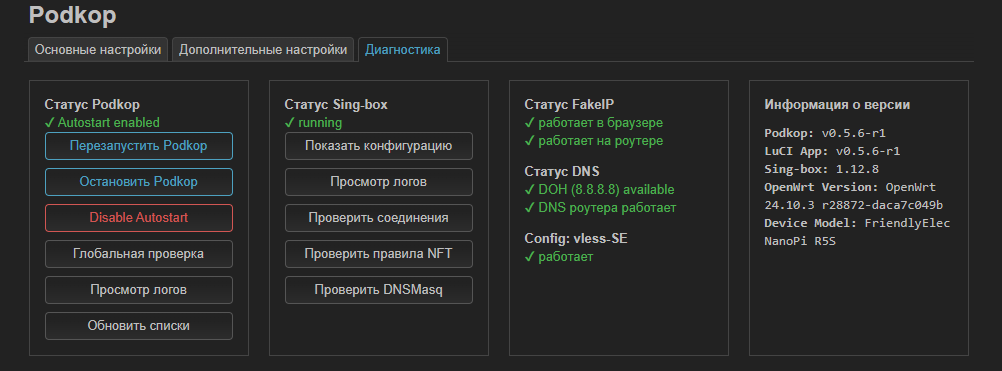
Task: Run Глобальная проверка
Action: click(139, 254)
